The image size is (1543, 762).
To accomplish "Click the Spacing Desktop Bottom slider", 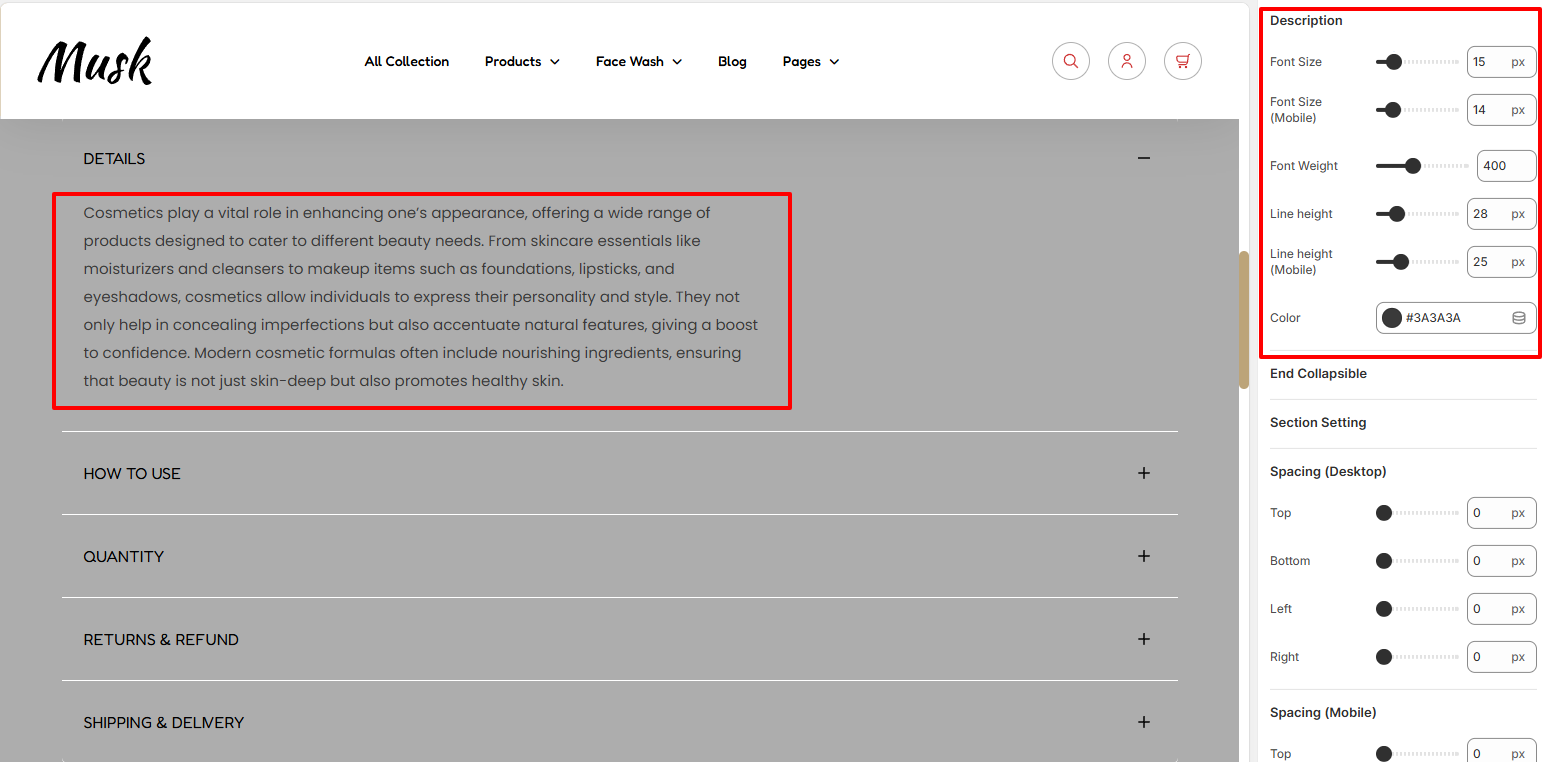I will [x=1417, y=561].
